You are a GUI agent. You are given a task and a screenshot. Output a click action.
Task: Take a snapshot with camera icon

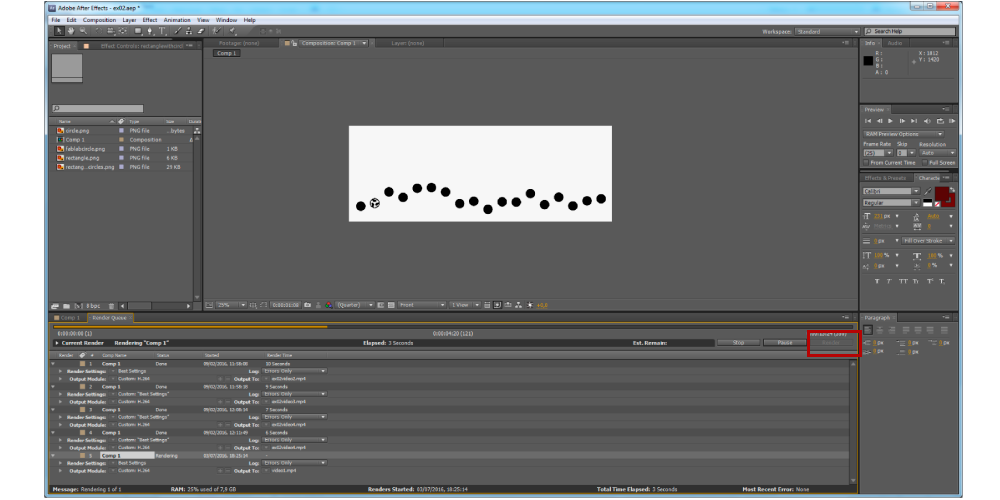pos(307,305)
